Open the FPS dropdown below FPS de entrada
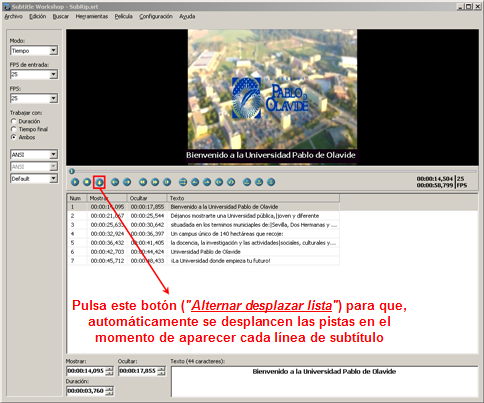The image size is (484, 403). (34, 98)
